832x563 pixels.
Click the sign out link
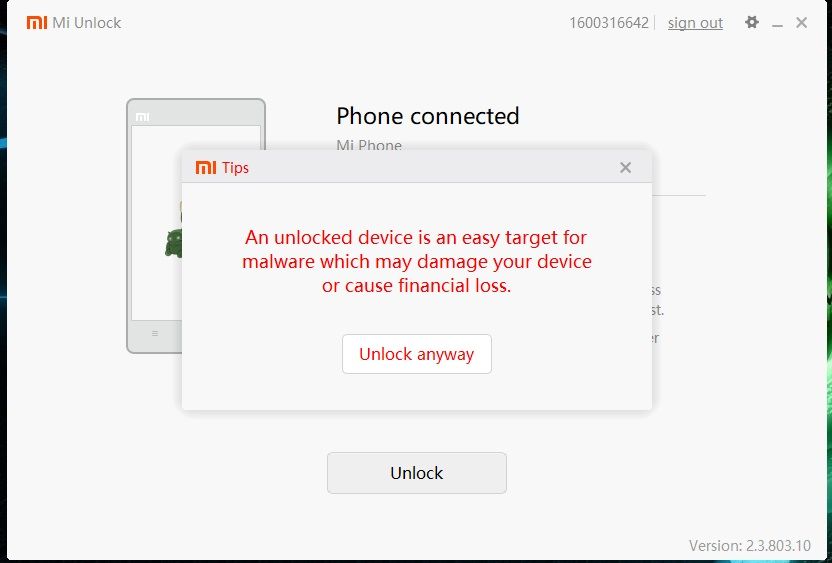coord(695,23)
